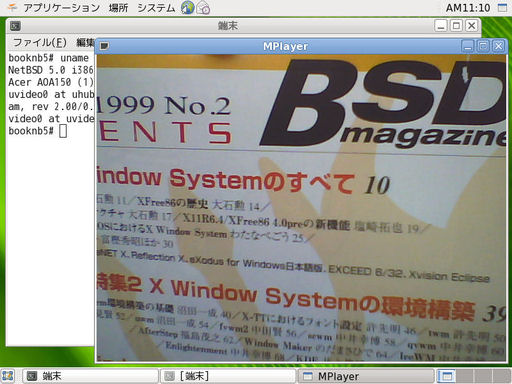Viewport: 512px width, 384px height.
Task: Switch to the 端末 taskbar button
Action: pyautogui.click(x=90, y=376)
